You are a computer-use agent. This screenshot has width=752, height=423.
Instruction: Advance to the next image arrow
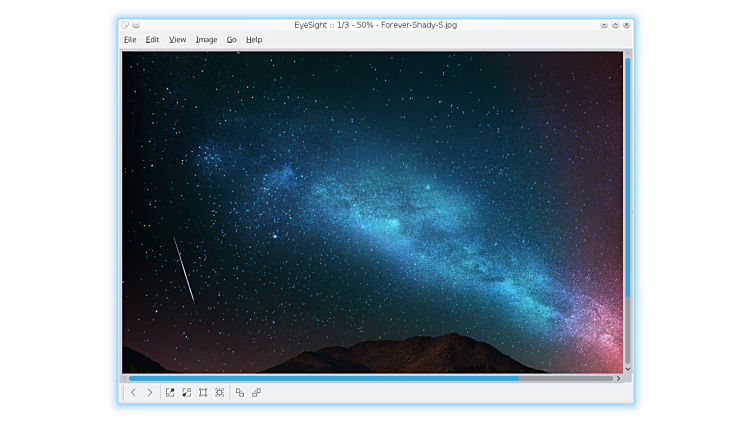pos(150,393)
